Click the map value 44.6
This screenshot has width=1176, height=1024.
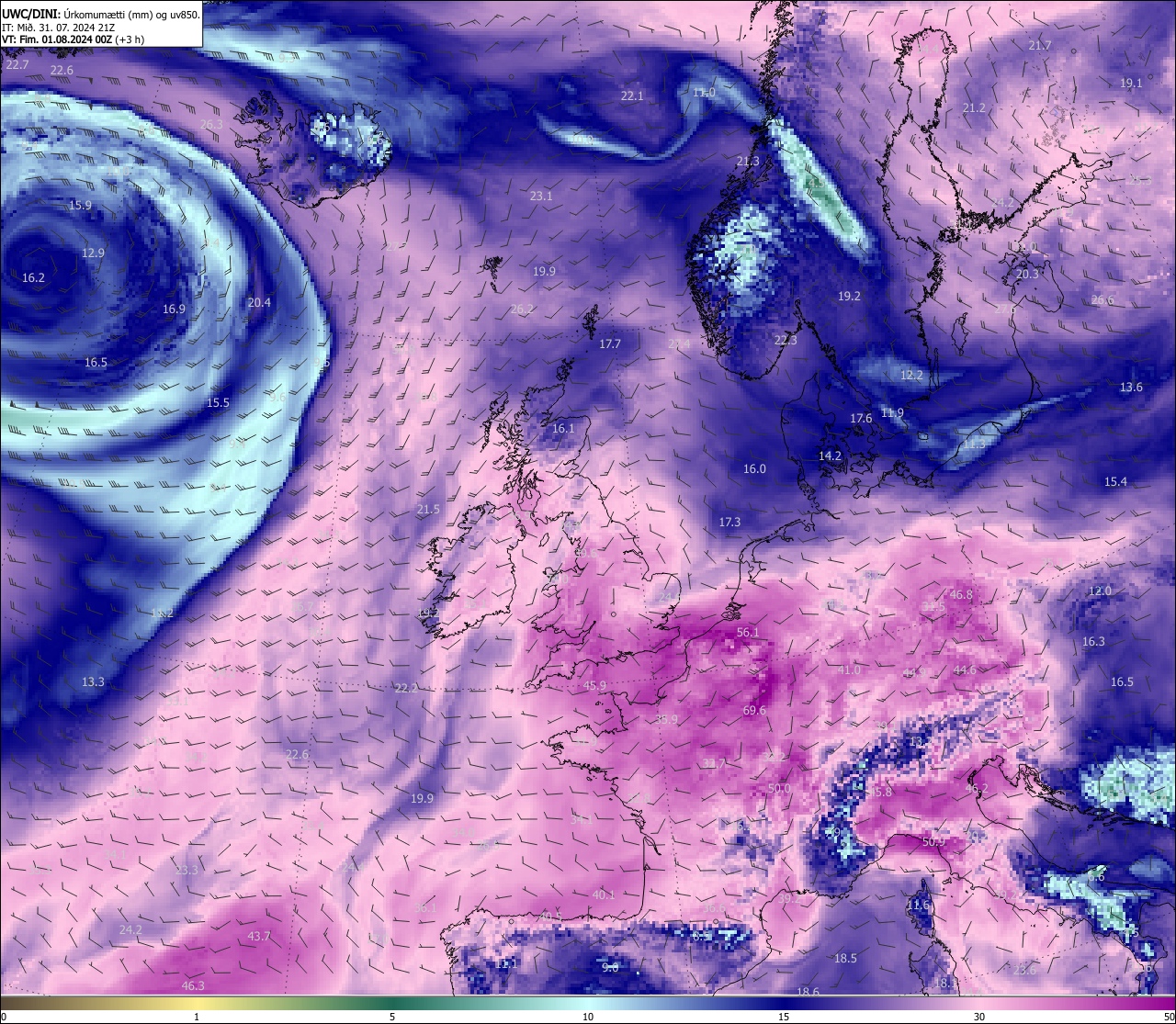tap(965, 670)
